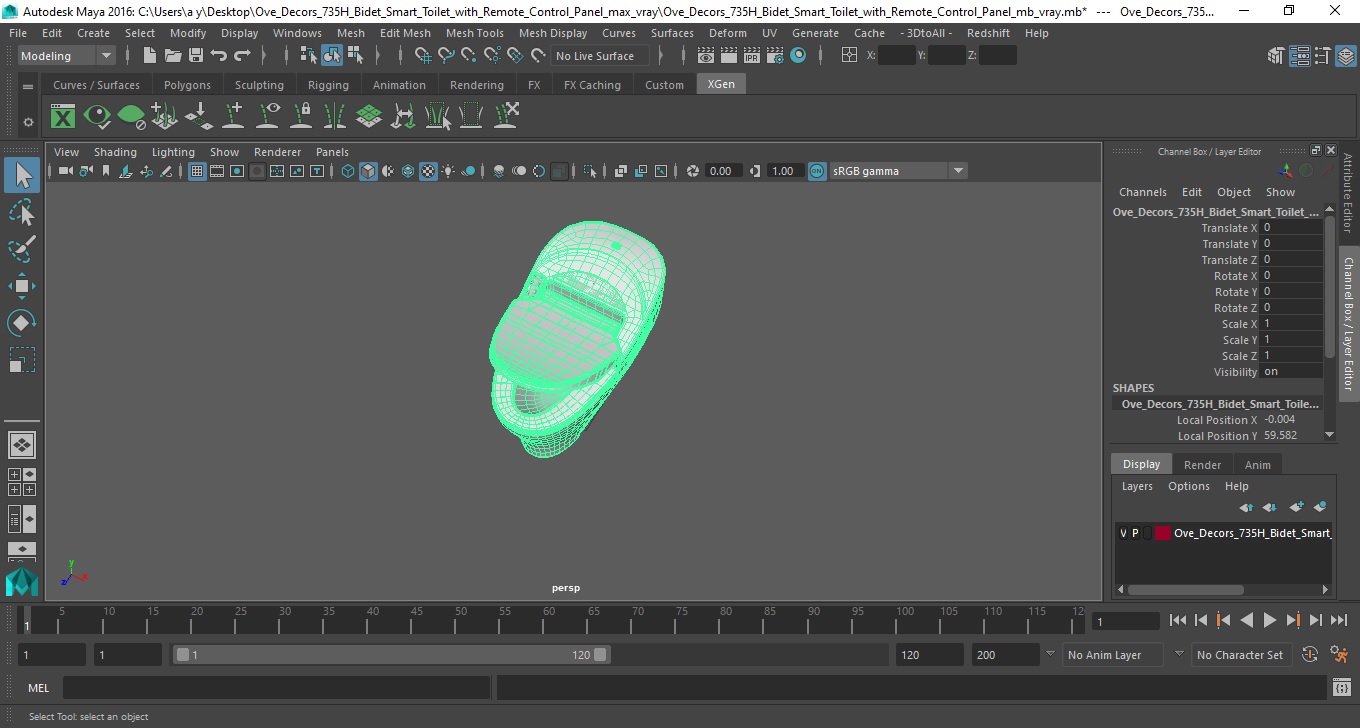1360x728 pixels.
Task: Switch to the Polygons shelf tab
Action: point(187,85)
